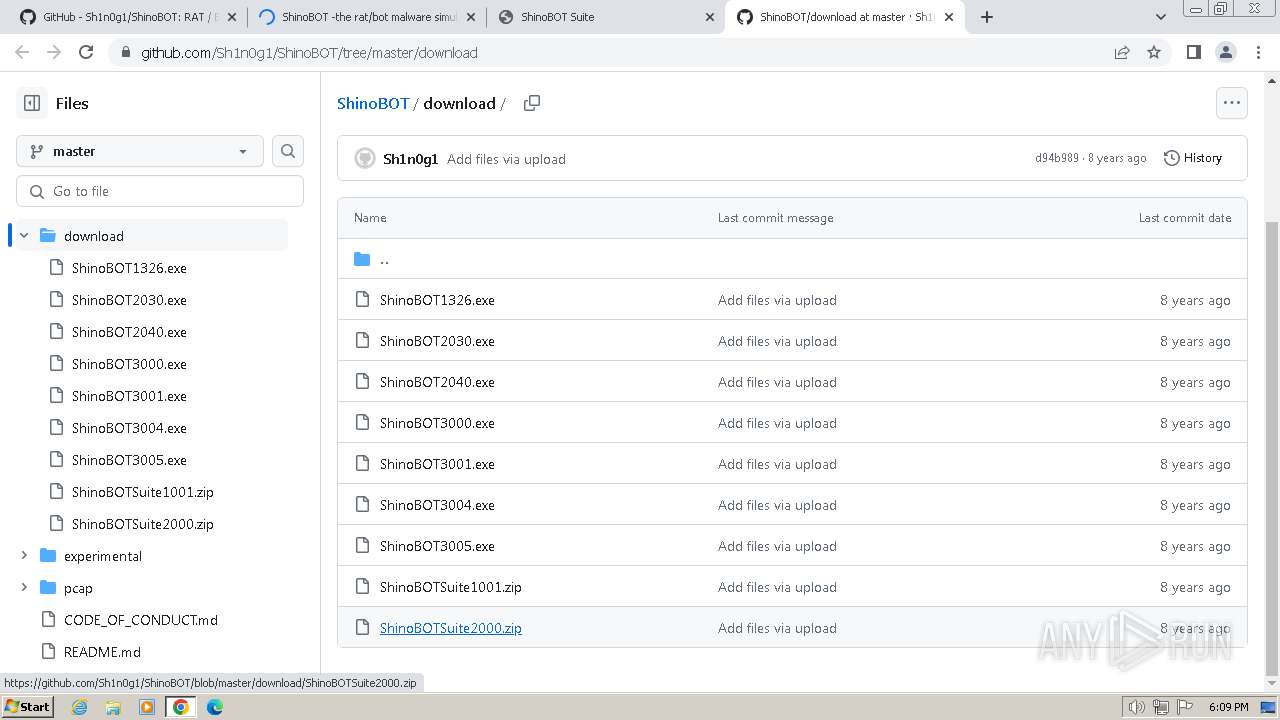
Task: Click the network tray icon
Action: 1161,707
